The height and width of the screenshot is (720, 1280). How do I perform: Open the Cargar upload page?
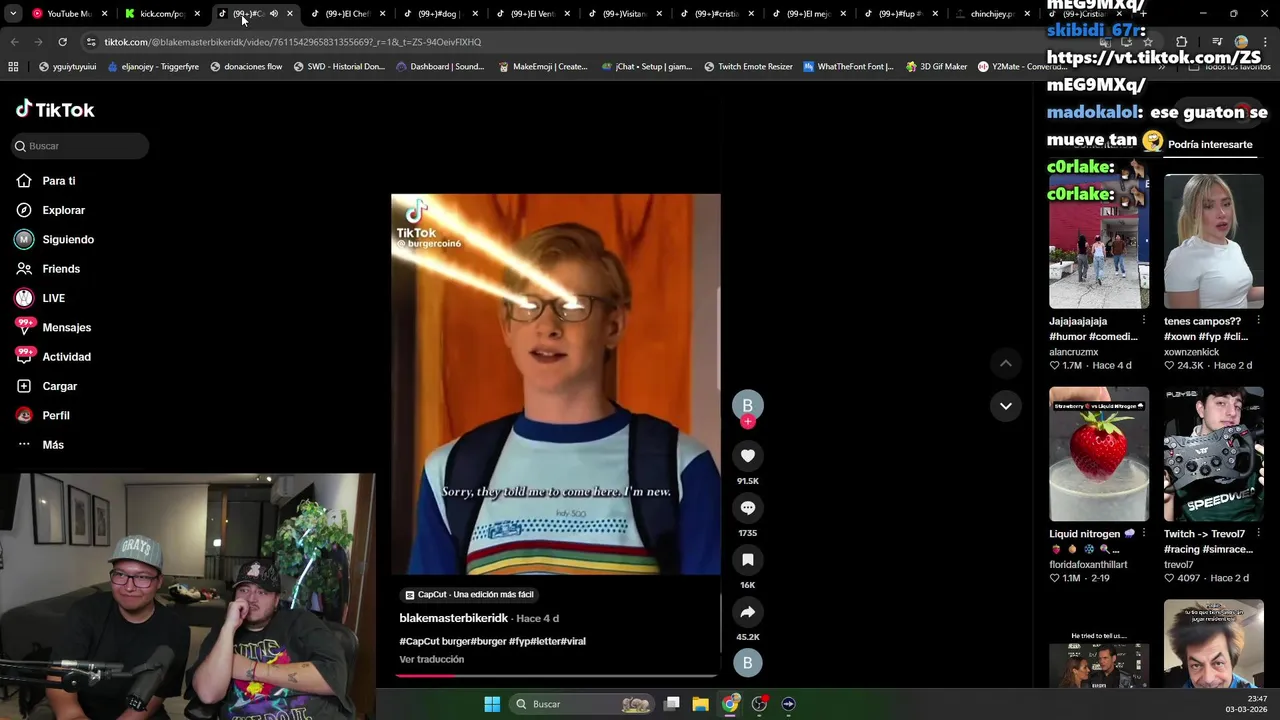(59, 386)
